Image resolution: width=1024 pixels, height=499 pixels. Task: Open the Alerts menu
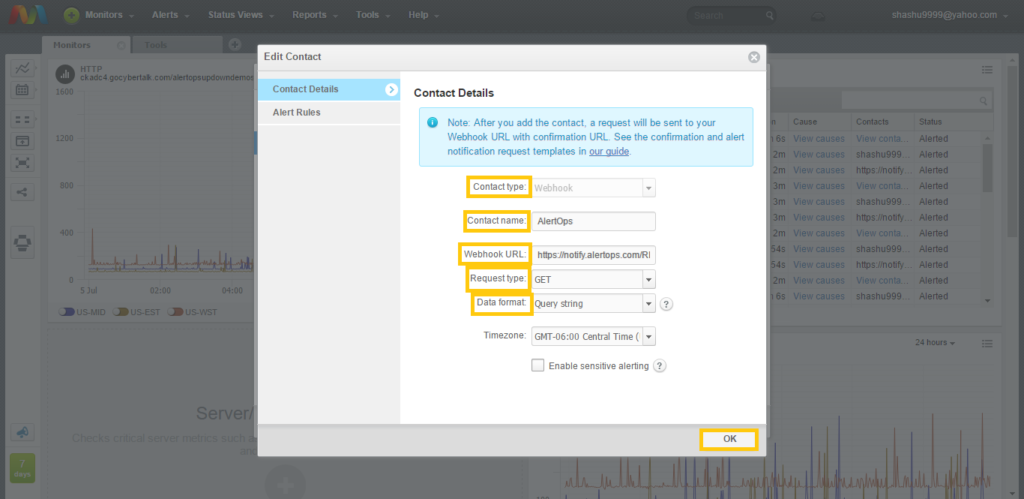(x=170, y=15)
